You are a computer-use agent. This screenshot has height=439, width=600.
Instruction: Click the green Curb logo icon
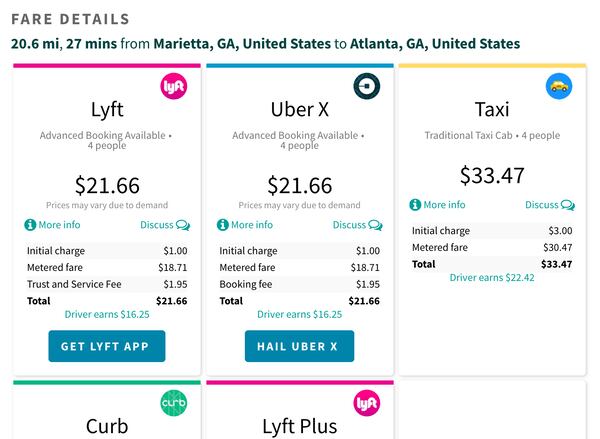click(174, 404)
